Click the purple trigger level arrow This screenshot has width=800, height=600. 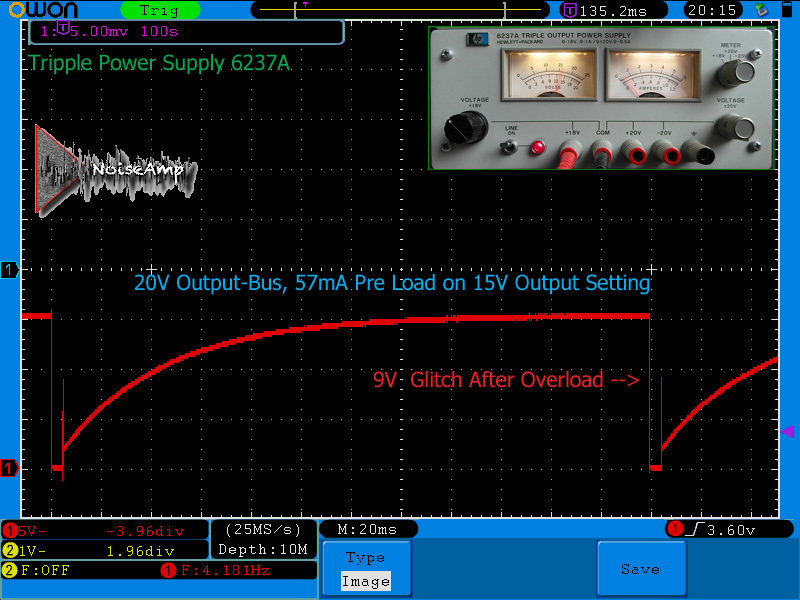(788, 432)
